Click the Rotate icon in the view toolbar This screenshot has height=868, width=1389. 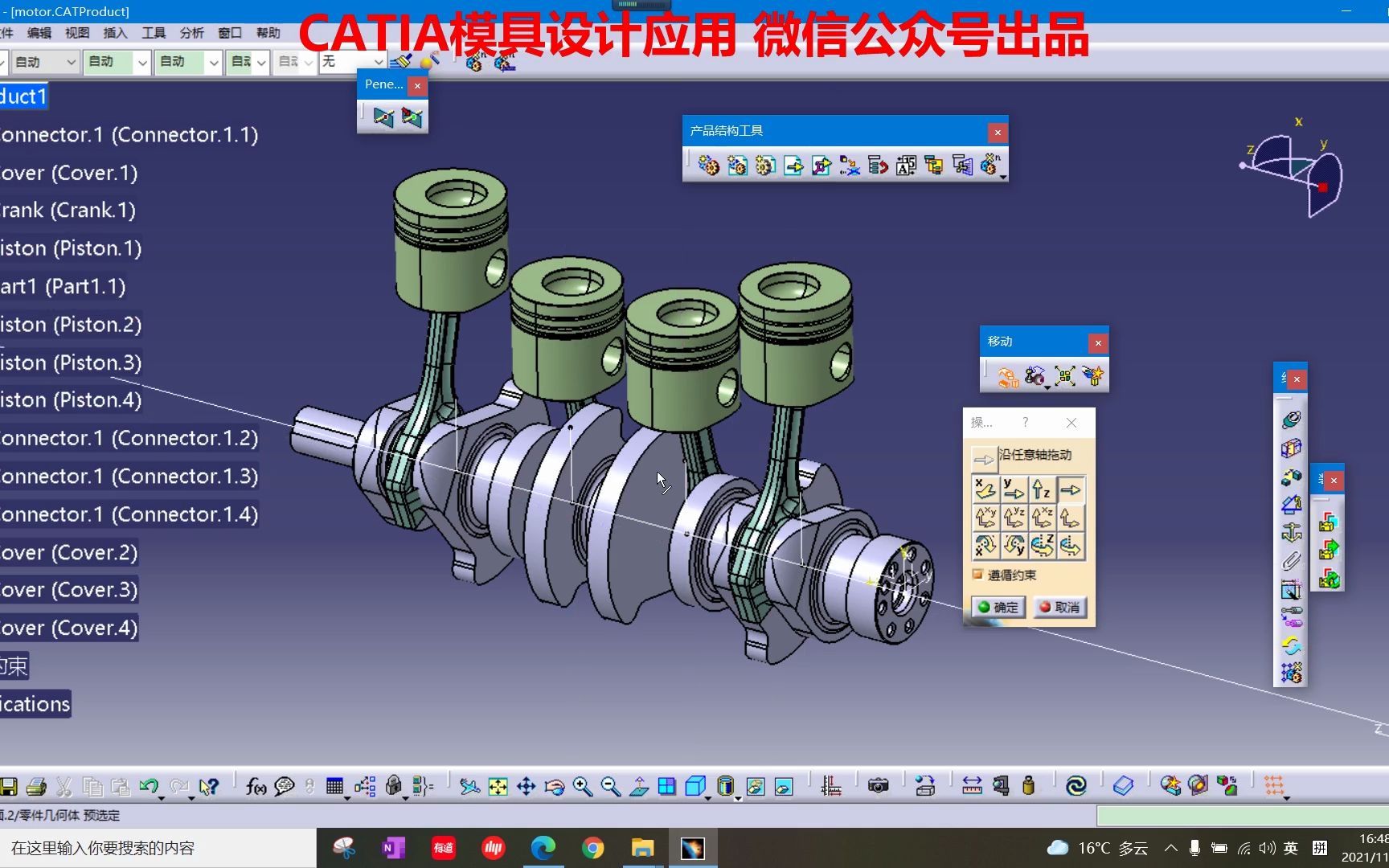555,786
